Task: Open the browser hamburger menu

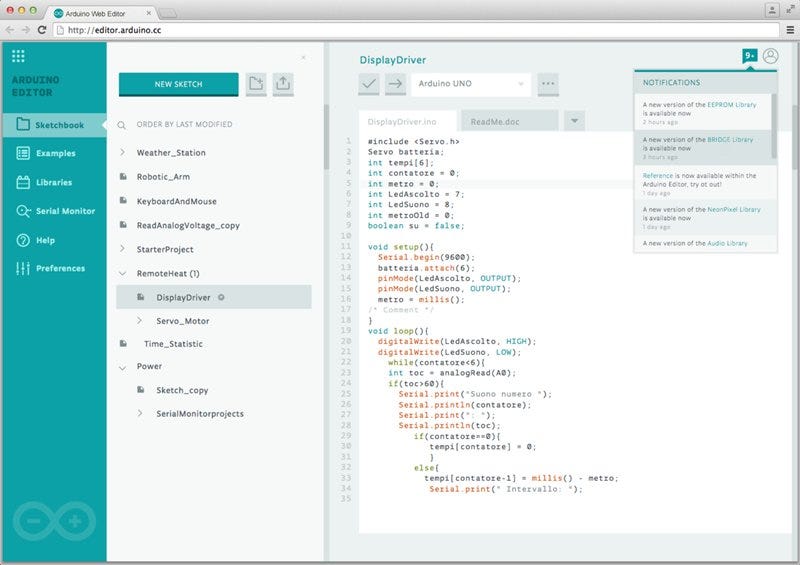Action: tap(790, 30)
